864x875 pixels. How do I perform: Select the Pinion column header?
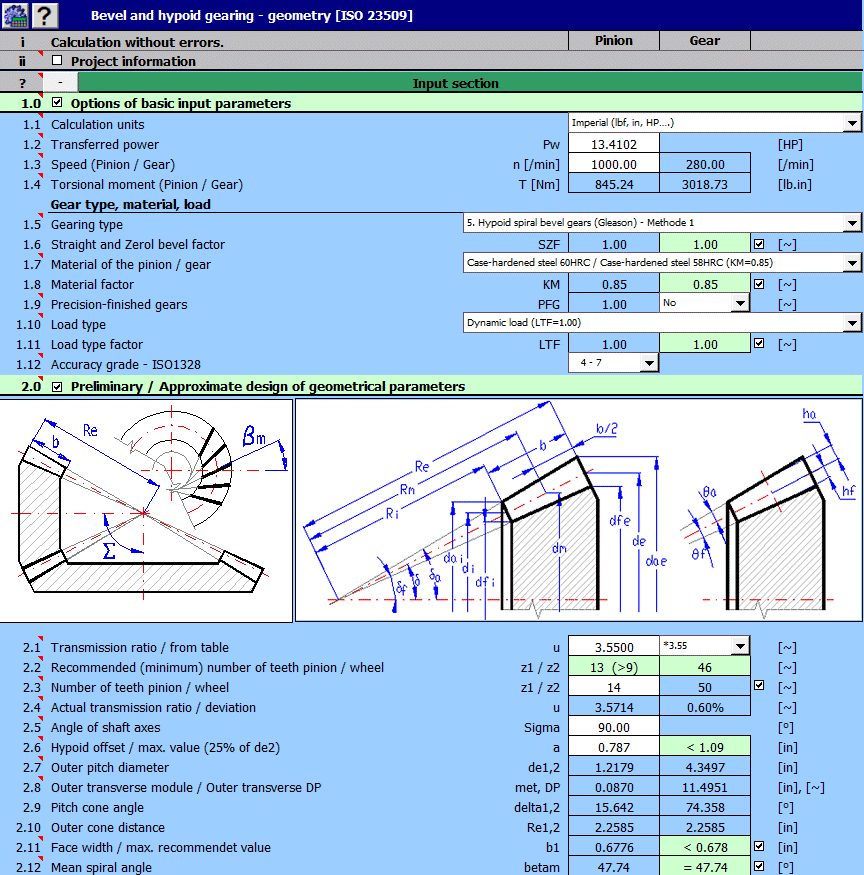coord(613,40)
